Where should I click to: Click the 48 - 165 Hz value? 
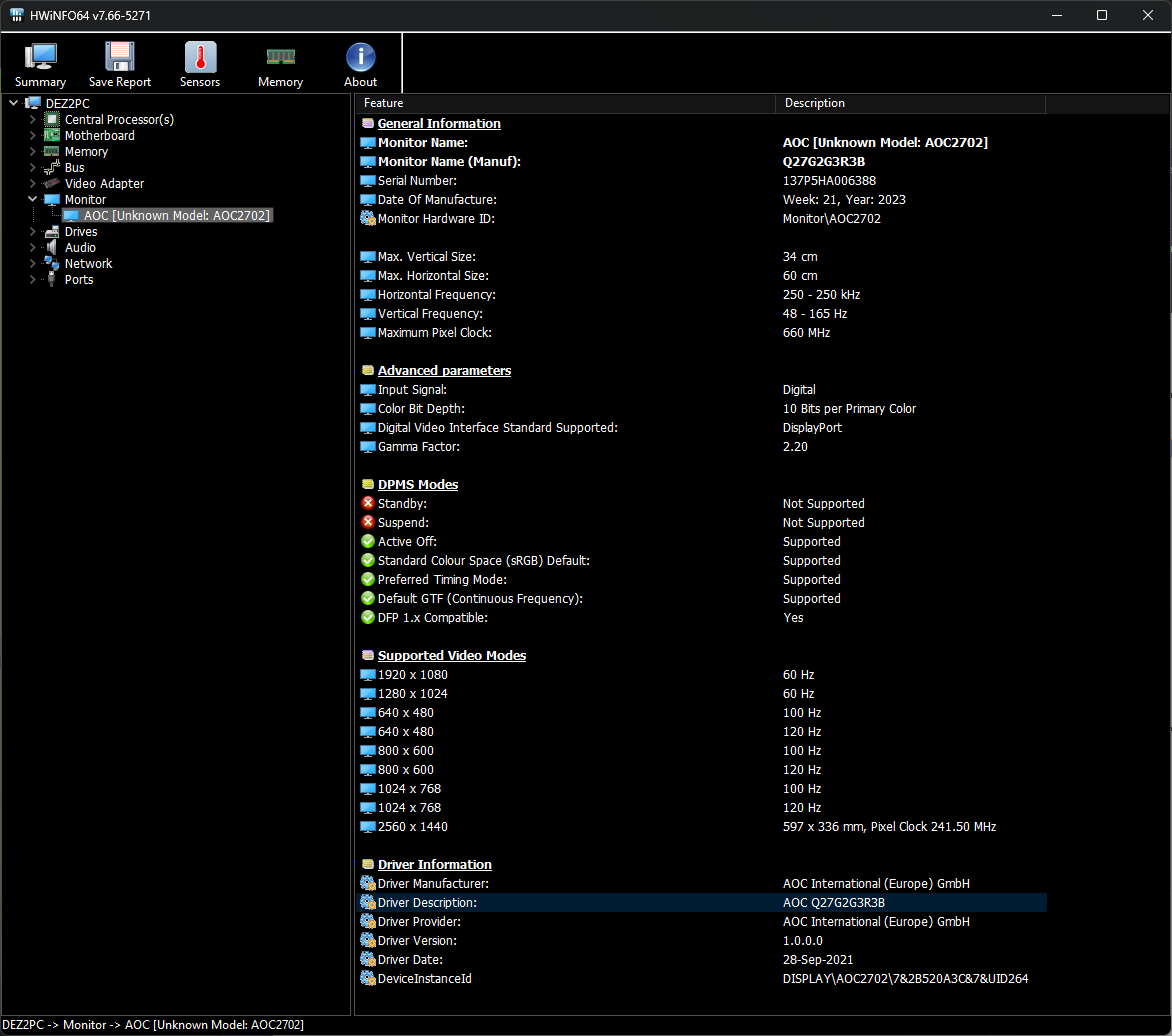[x=815, y=313]
